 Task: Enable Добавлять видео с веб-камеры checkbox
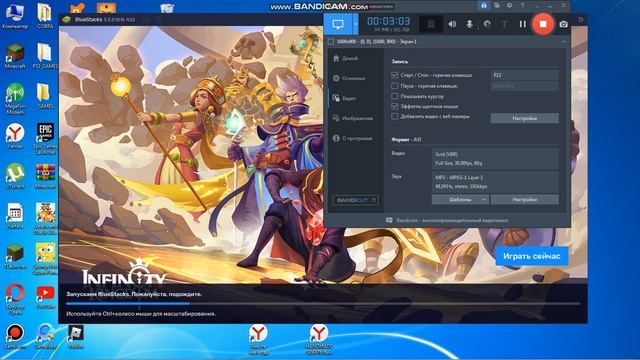(394, 116)
